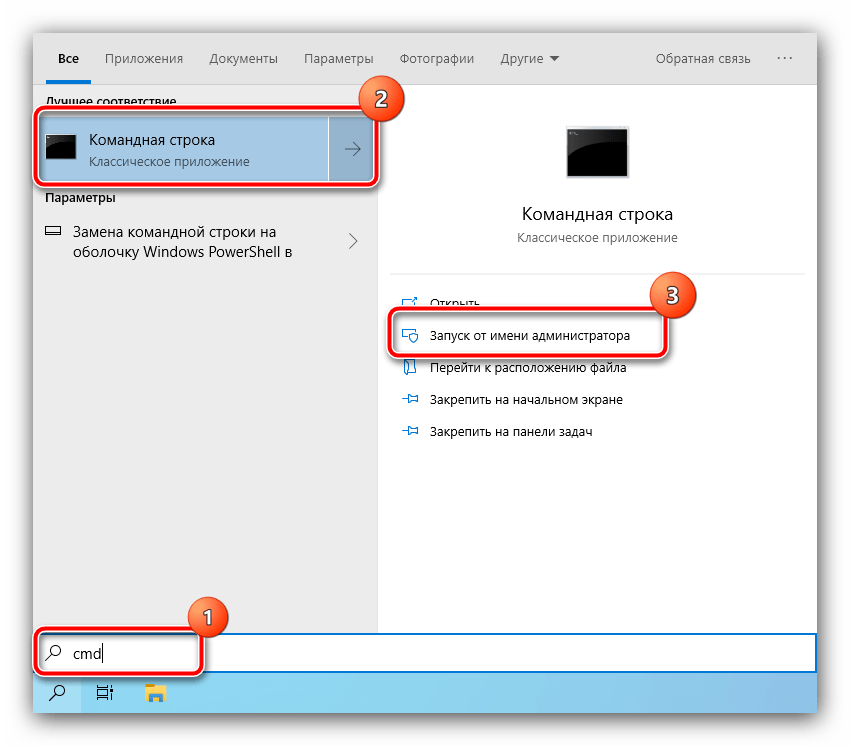Click the shield icon for run as administrator
Image resolution: width=850 pixels, height=746 pixels.
tap(410, 337)
